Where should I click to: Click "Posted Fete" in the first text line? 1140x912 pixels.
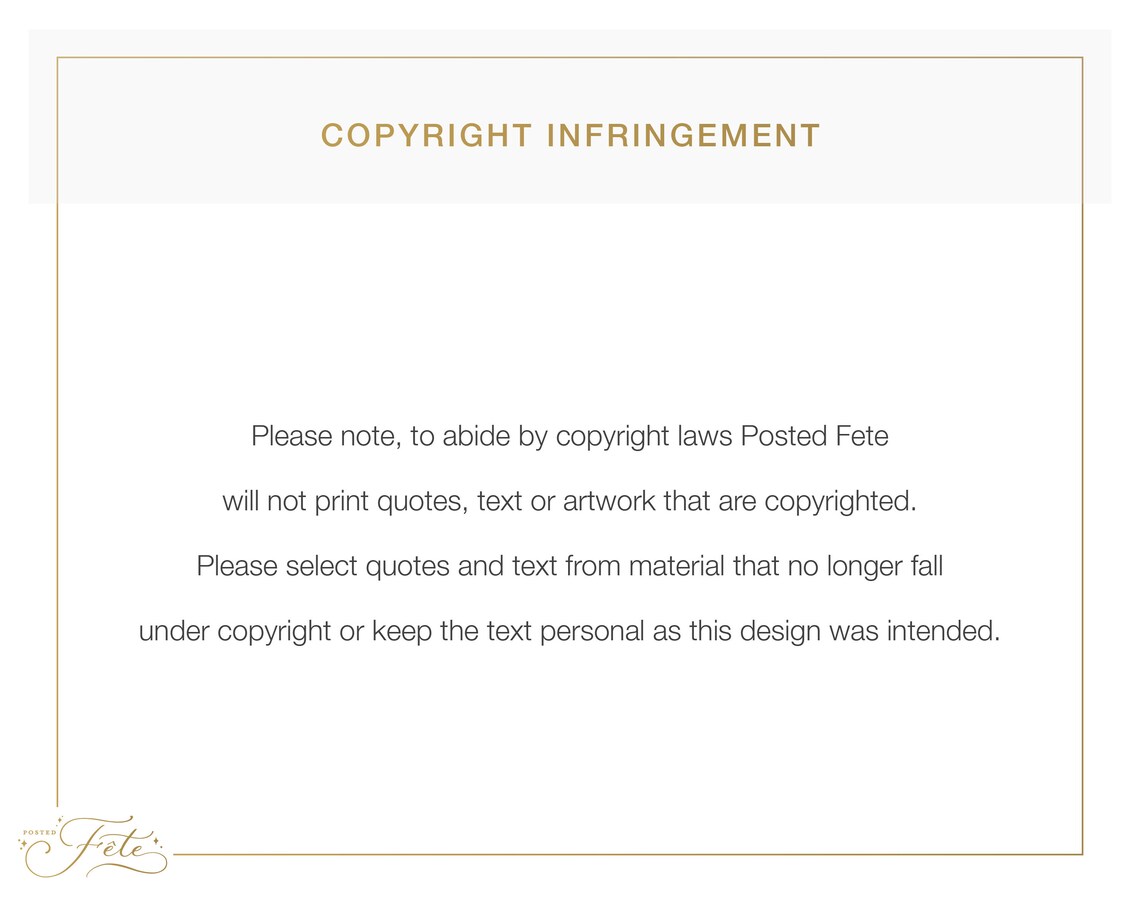click(x=814, y=436)
